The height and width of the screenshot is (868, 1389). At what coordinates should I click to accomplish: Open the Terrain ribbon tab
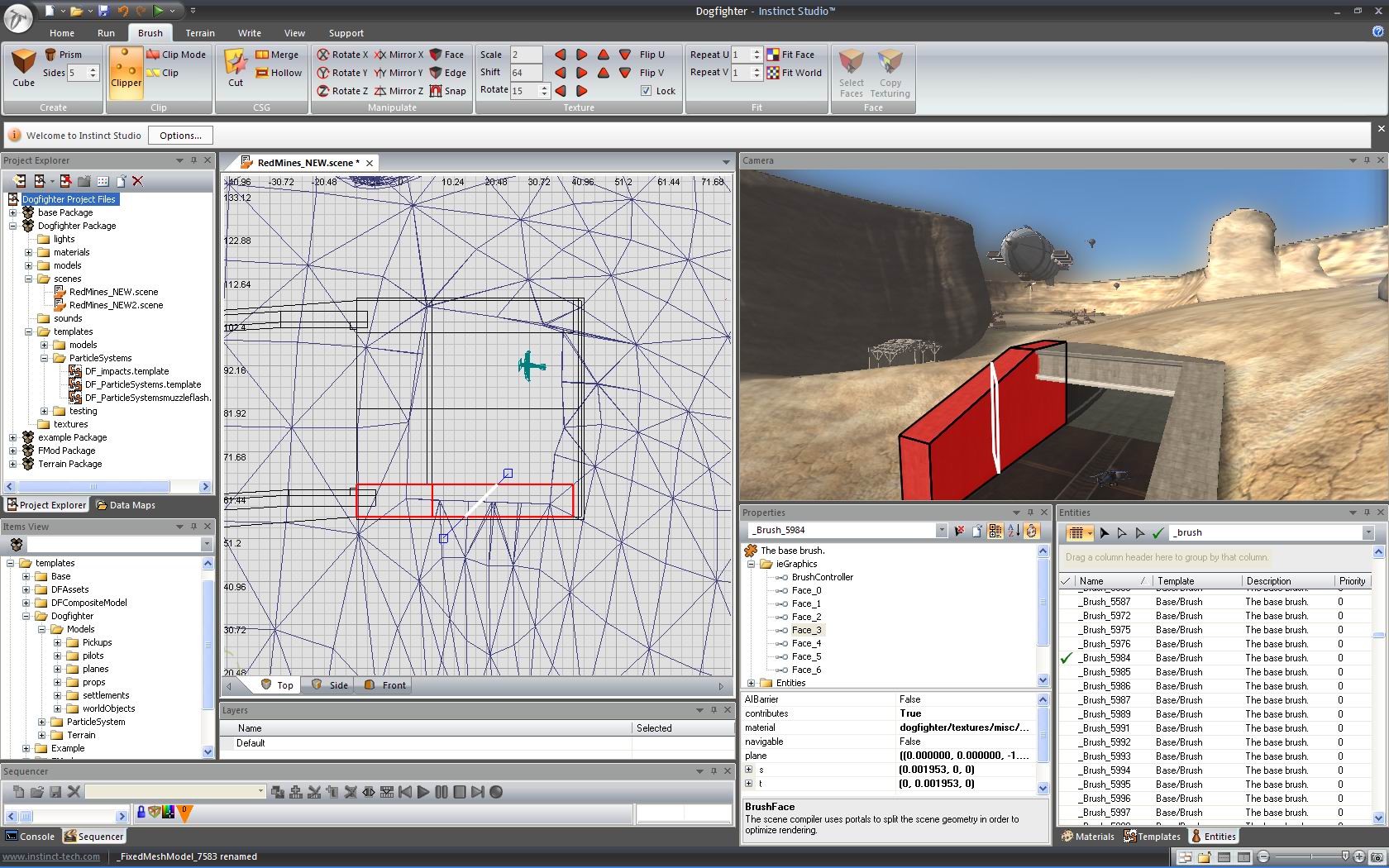point(200,33)
